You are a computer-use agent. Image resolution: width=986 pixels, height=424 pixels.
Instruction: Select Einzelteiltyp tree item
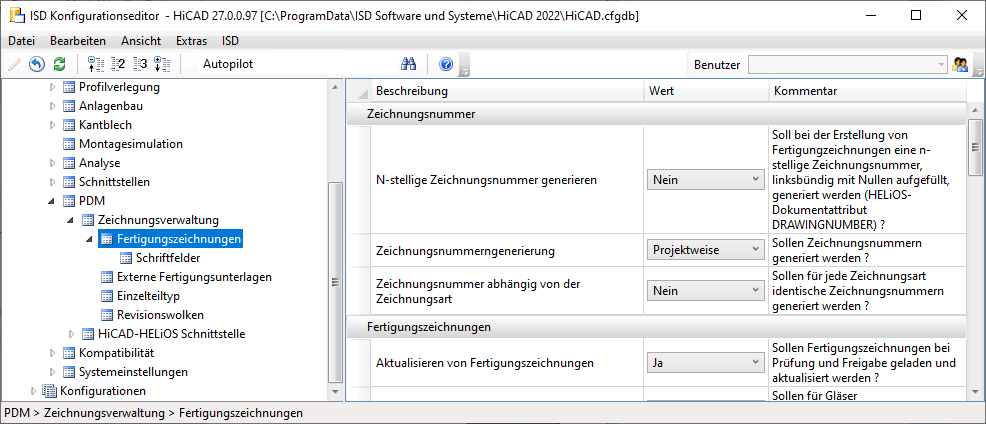148,296
